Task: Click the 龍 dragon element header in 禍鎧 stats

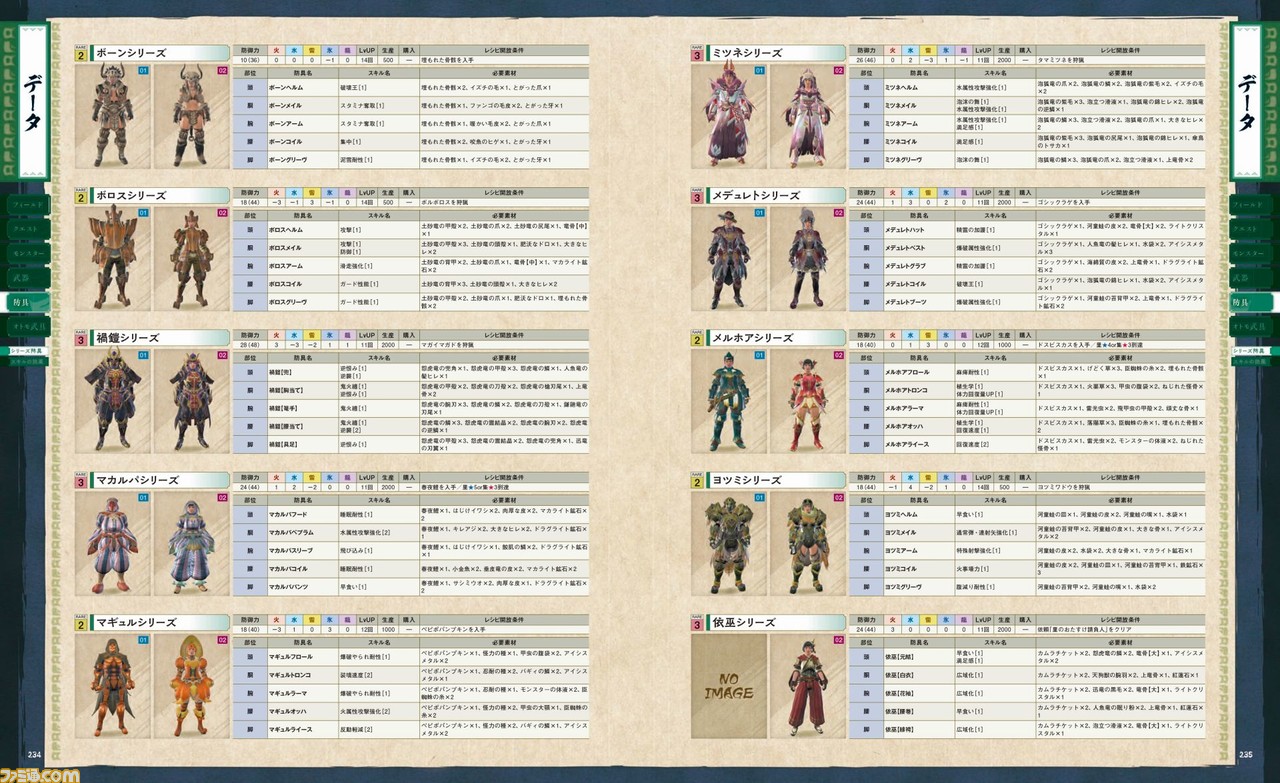Action: click(x=348, y=335)
